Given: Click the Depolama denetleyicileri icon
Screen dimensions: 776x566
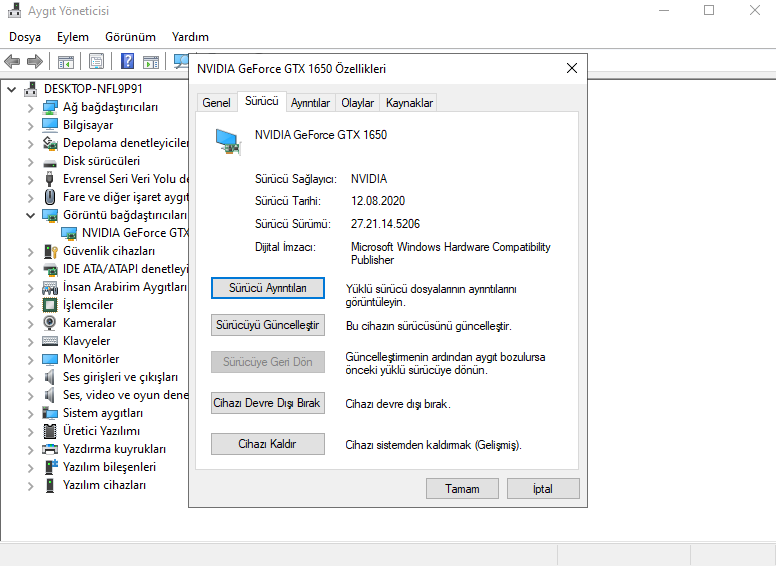Looking at the screenshot, I should [x=50, y=143].
